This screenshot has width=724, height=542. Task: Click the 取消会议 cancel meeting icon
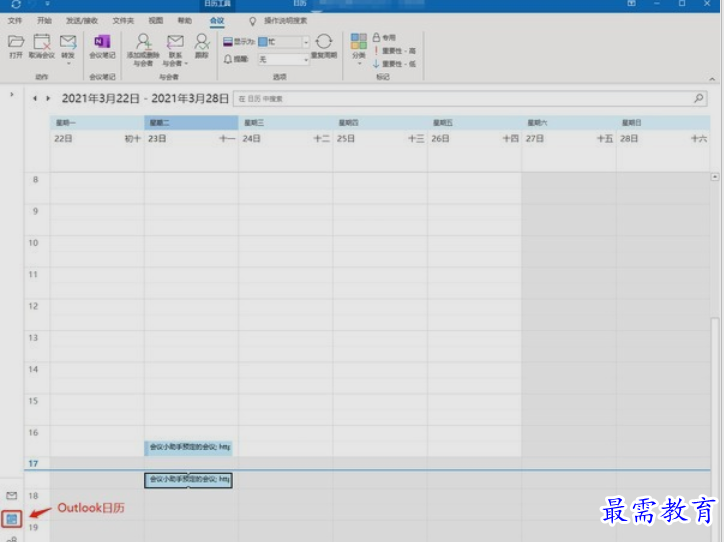(x=42, y=43)
